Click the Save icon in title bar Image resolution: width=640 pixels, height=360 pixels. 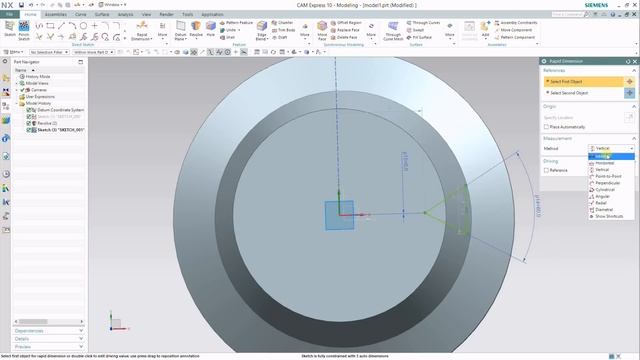pyautogui.click(x=21, y=5)
